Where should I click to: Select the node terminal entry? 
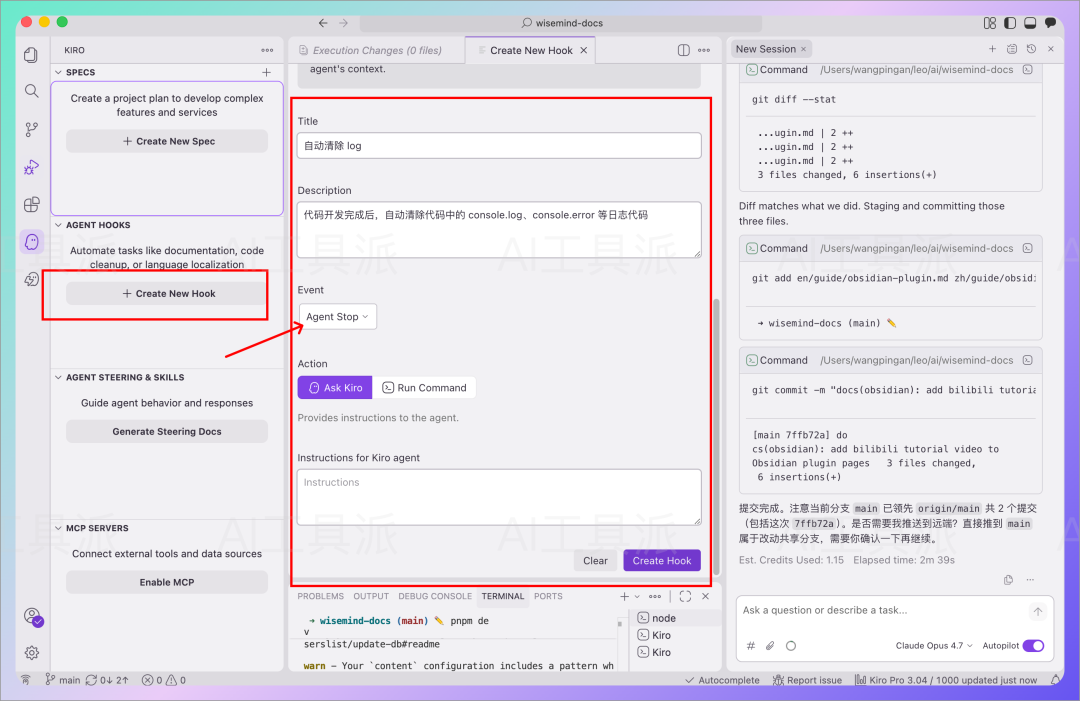coord(675,618)
